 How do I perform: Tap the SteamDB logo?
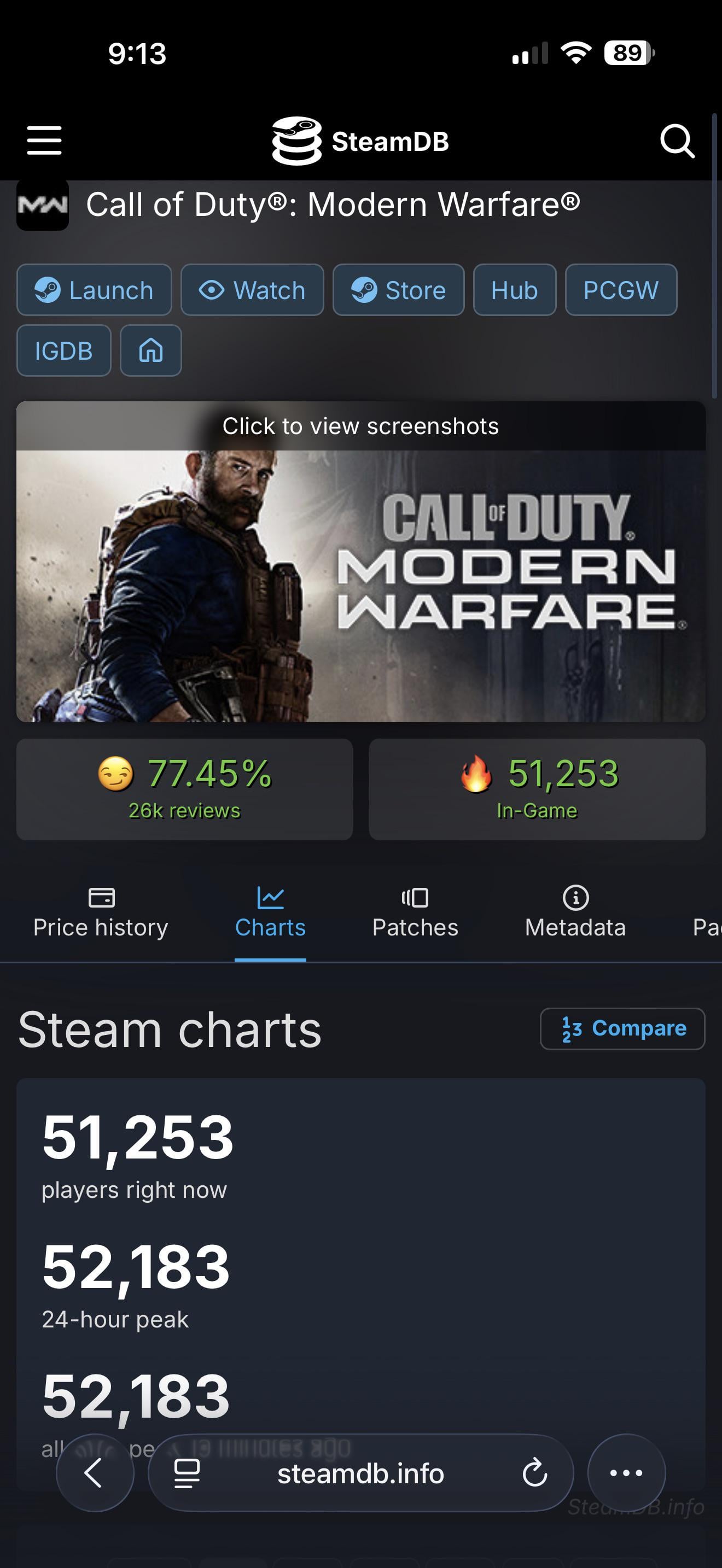[x=360, y=141]
